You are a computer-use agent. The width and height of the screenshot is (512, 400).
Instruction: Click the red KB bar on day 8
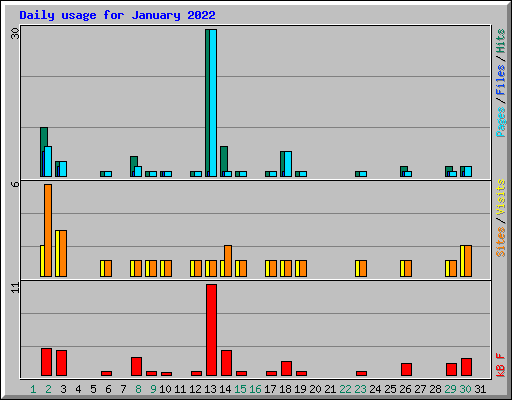pos(136,367)
